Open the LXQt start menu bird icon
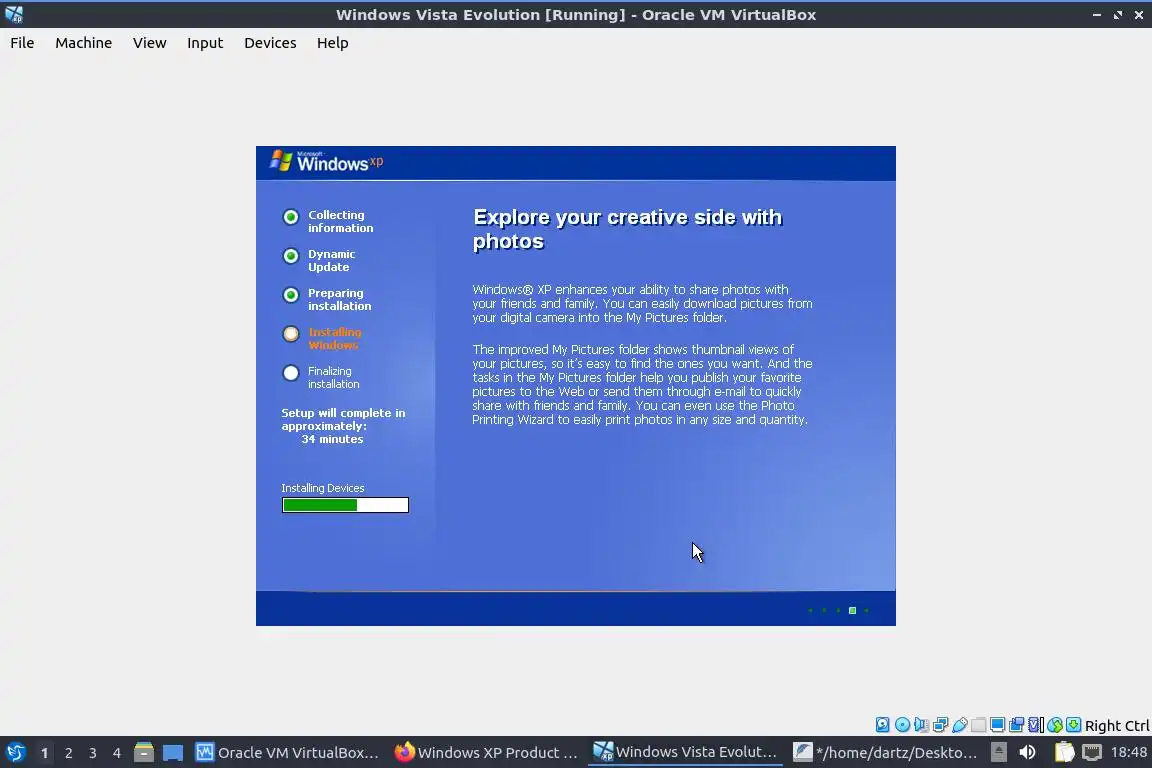This screenshot has width=1152, height=768. [x=15, y=753]
